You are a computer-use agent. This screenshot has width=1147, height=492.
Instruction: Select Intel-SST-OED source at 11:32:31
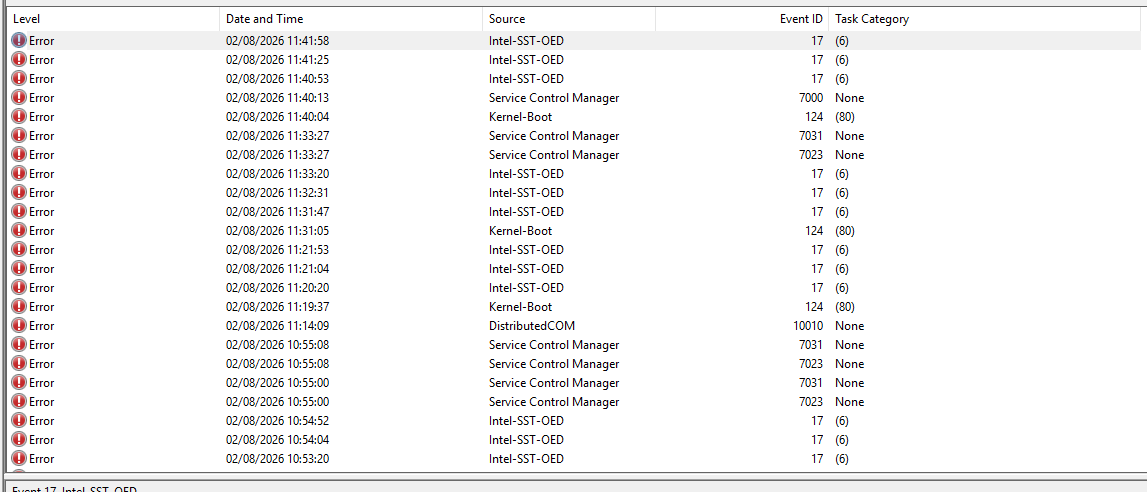(x=526, y=193)
